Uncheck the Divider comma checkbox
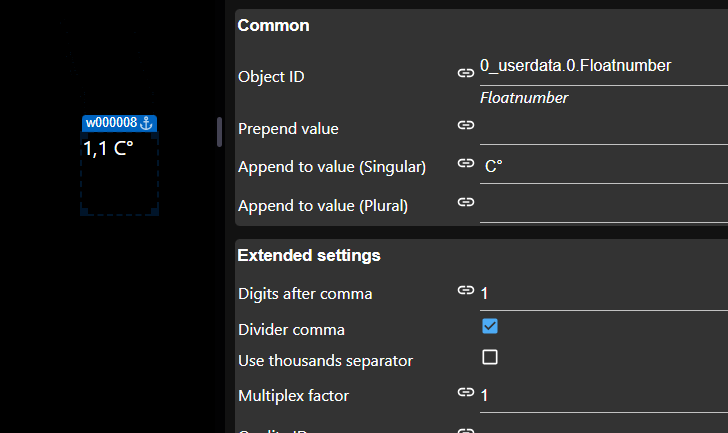 (x=490, y=326)
